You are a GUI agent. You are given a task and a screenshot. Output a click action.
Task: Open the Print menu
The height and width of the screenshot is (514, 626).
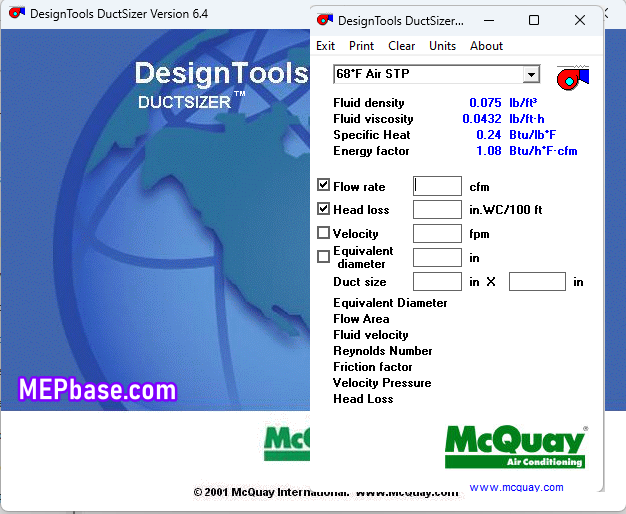click(x=361, y=46)
